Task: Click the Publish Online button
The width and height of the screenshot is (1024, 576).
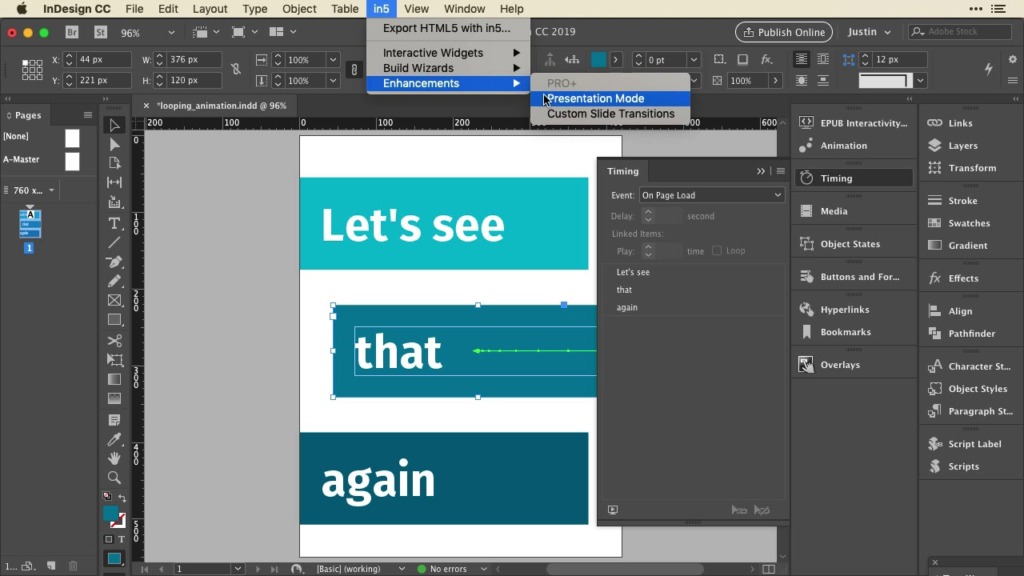Action: (784, 32)
